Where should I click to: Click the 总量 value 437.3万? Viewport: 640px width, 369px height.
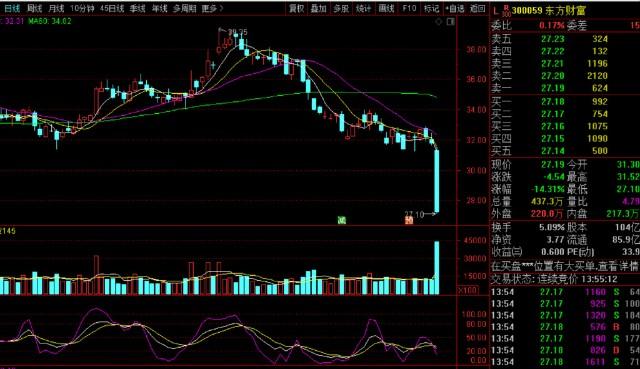(x=548, y=201)
